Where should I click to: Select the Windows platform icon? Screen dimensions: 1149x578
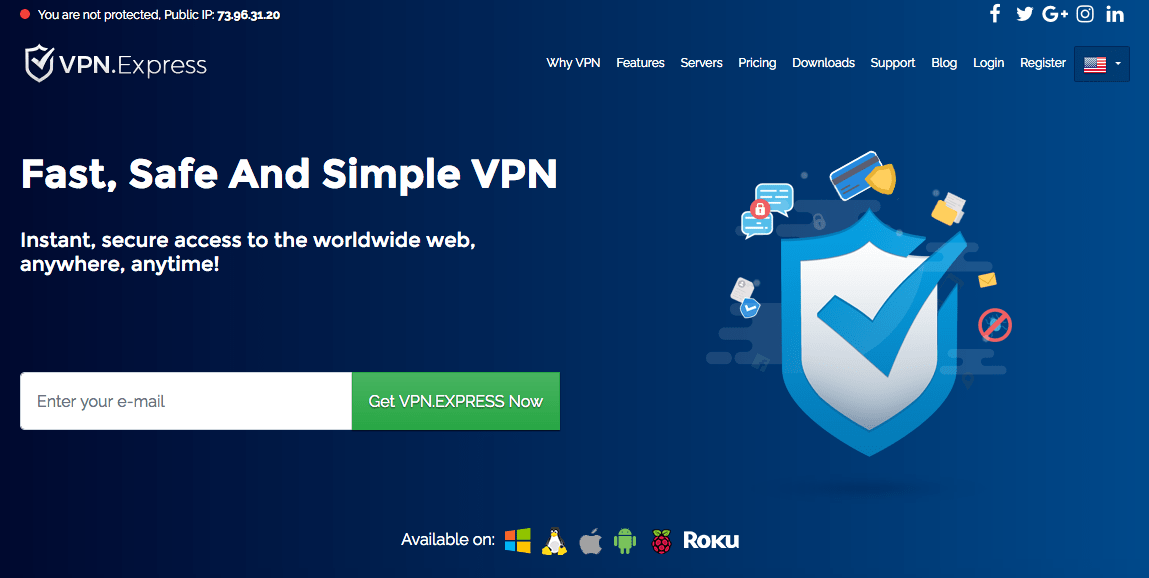click(x=517, y=541)
